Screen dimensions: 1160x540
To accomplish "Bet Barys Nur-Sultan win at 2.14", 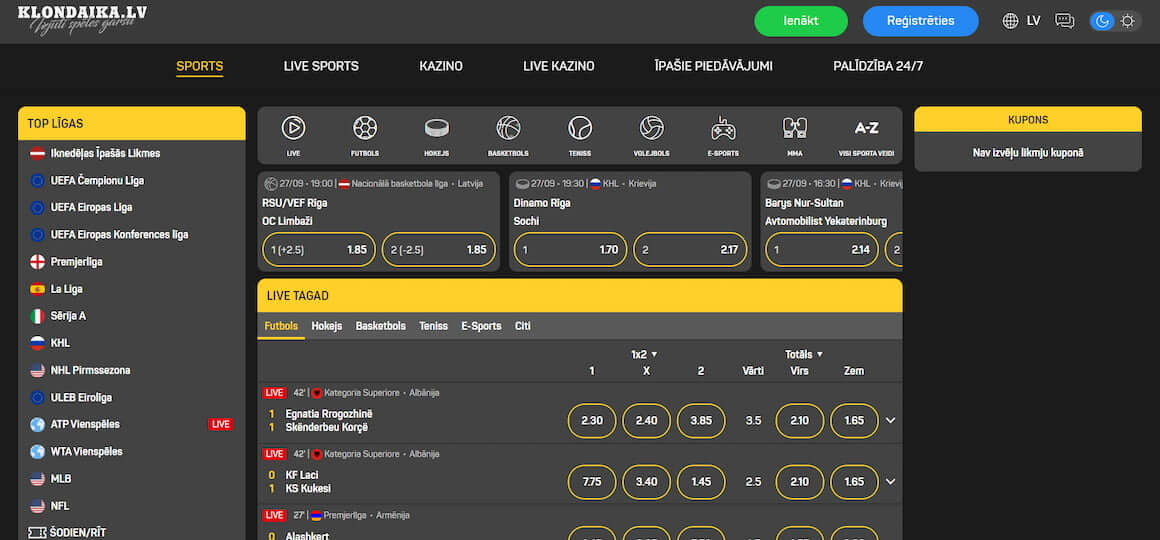I will tap(822, 250).
